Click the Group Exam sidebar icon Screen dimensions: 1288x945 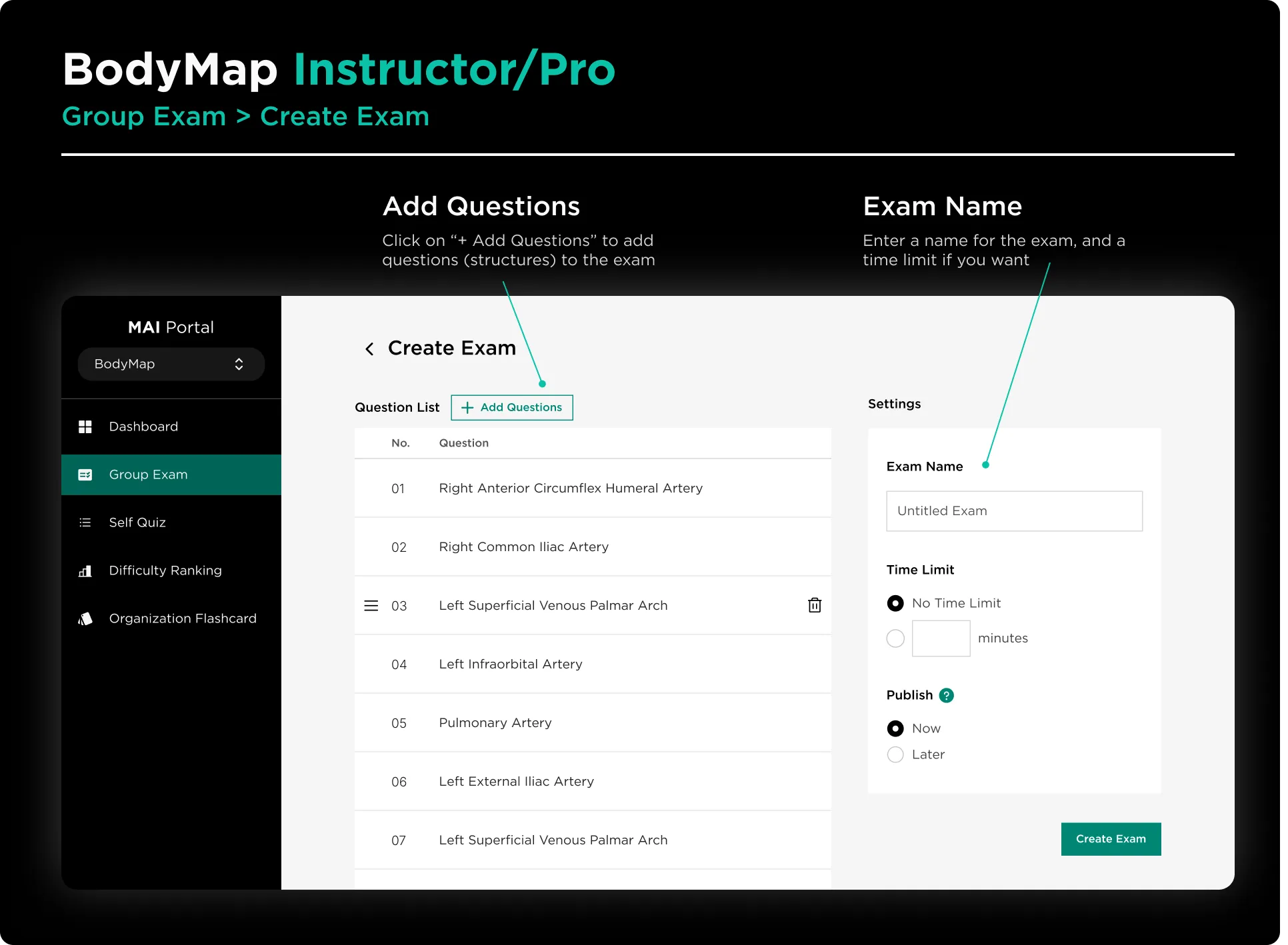(85, 474)
